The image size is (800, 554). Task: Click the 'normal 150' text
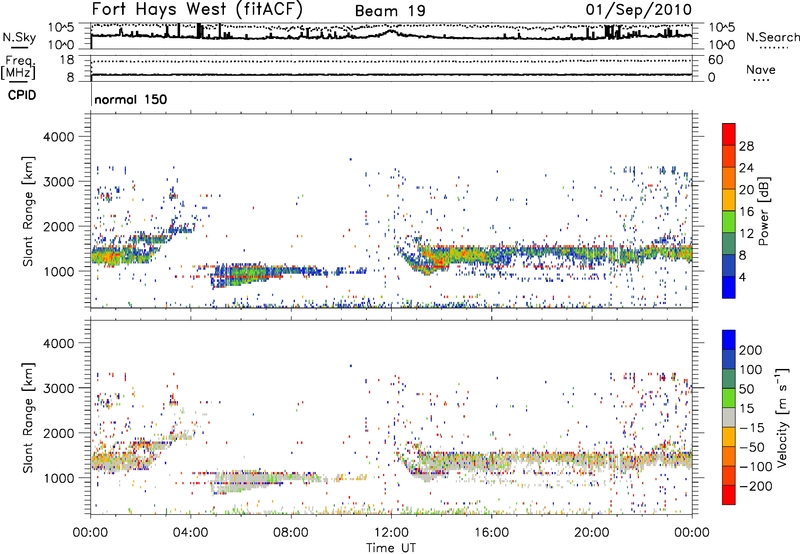tap(131, 99)
